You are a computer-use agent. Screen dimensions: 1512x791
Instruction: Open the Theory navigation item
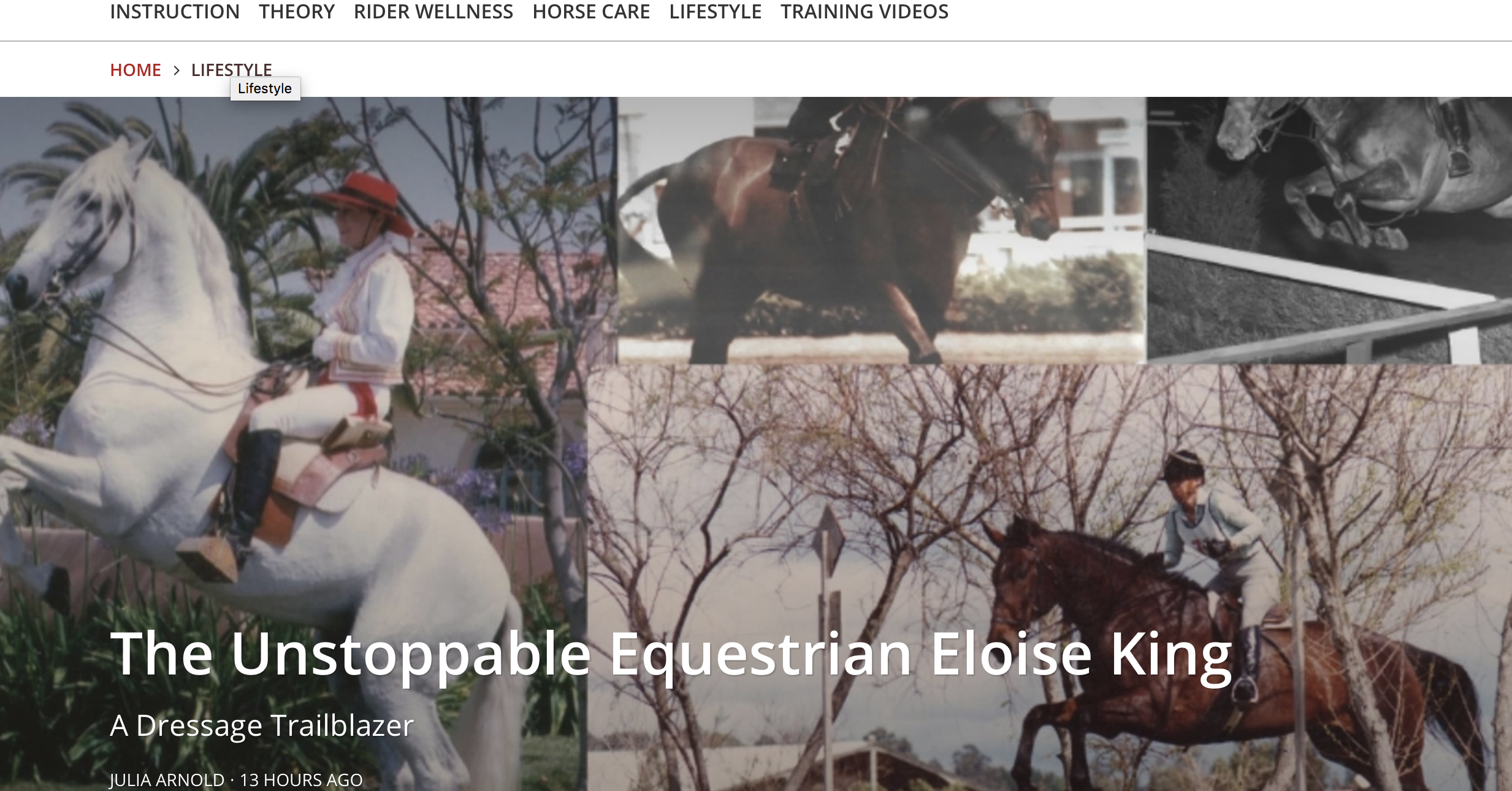pos(297,12)
